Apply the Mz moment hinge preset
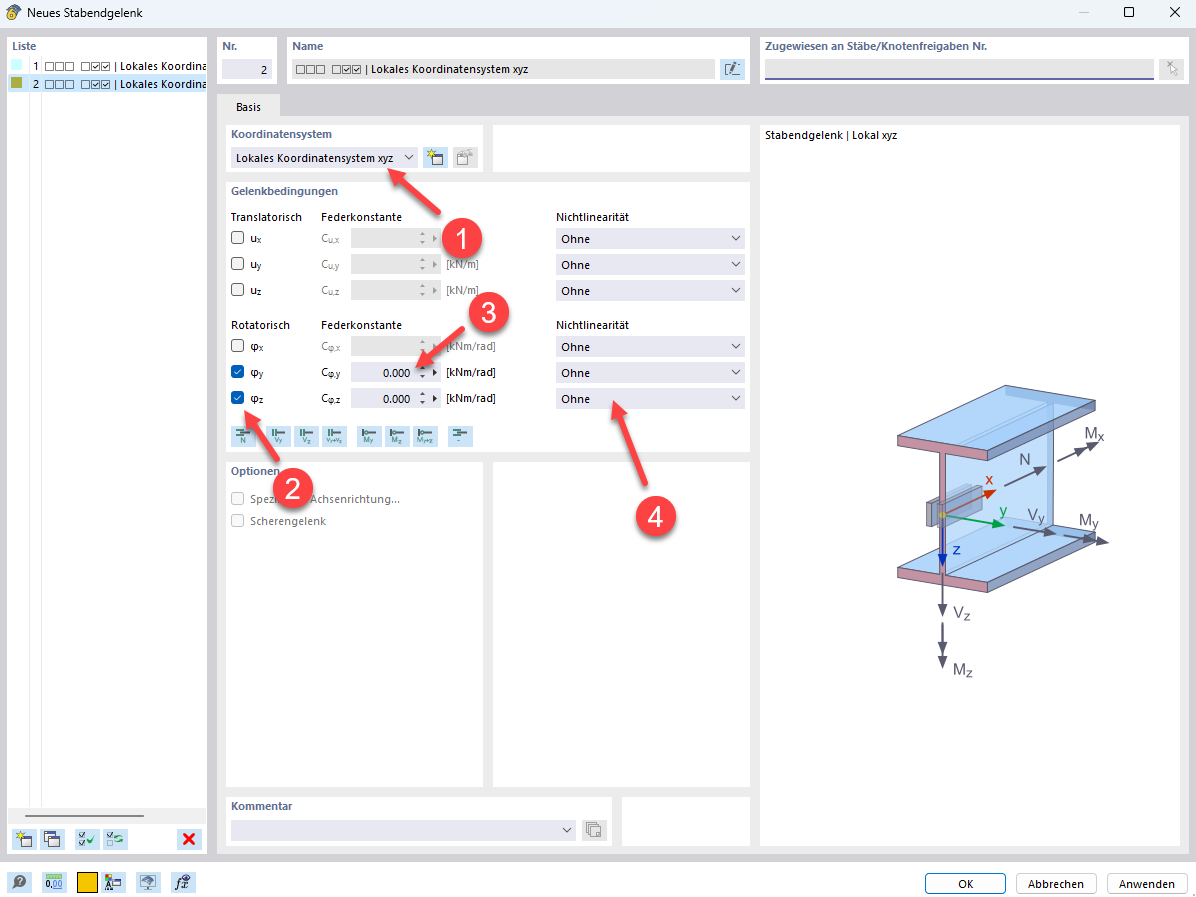Image resolution: width=1196 pixels, height=897 pixels. tap(397, 436)
